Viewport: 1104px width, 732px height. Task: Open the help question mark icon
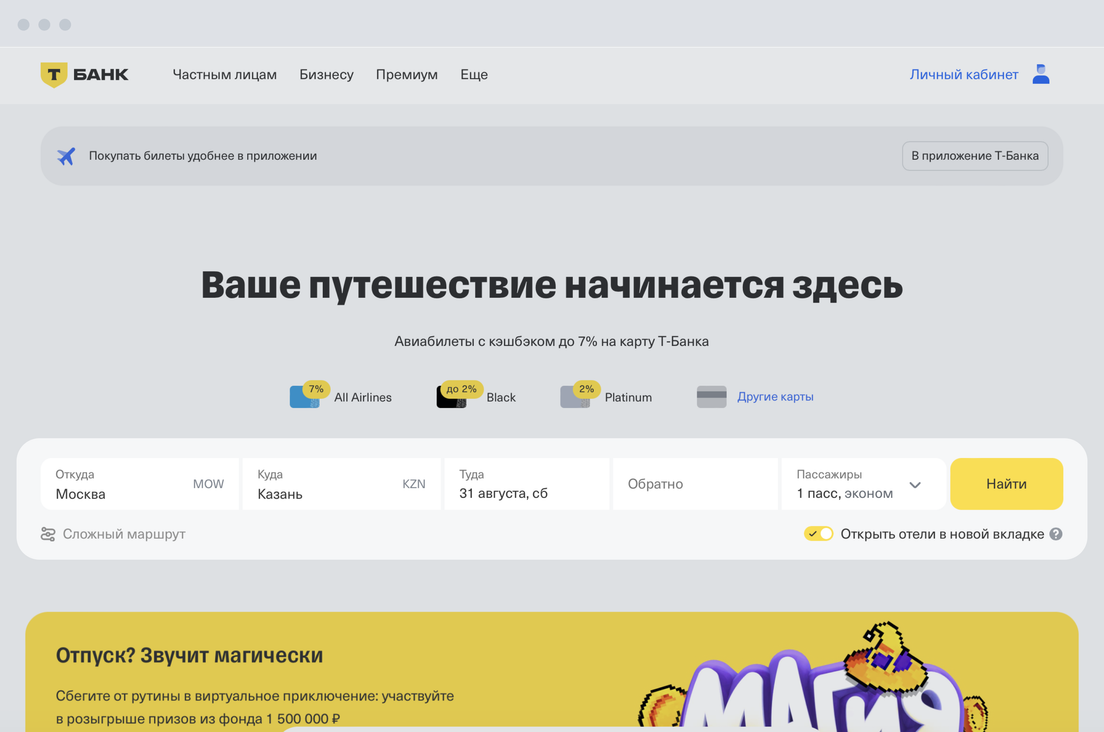pyautogui.click(x=1055, y=534)
